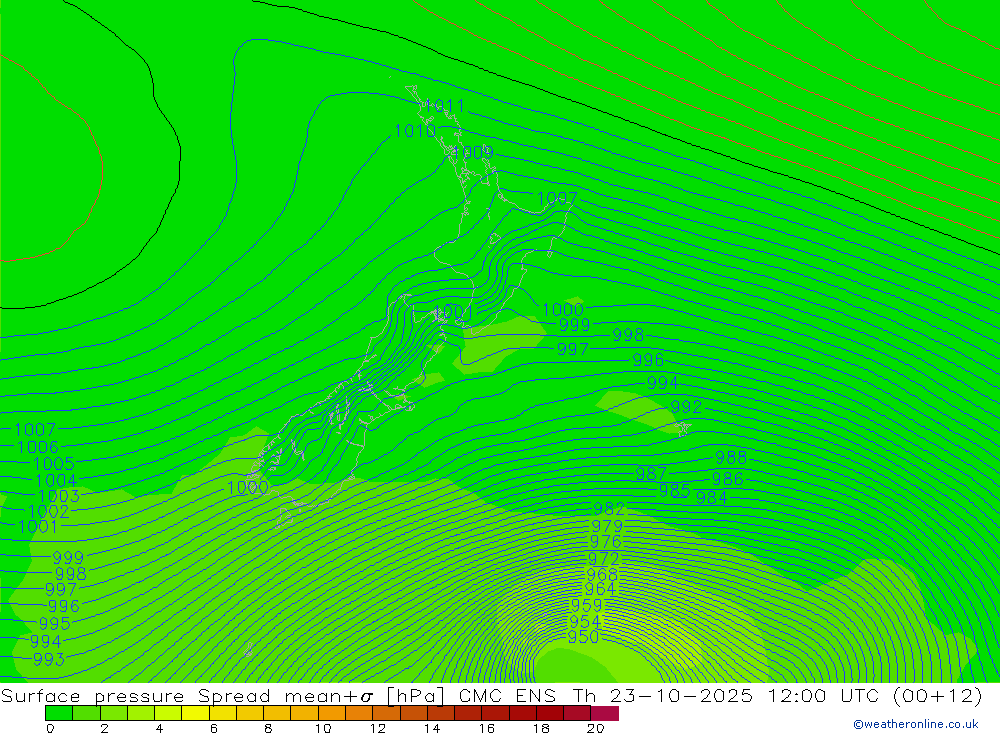Pick the dark red swatch just before 20
The height and width of the screenshot is (733, 1000).
(x=578, y=713)
